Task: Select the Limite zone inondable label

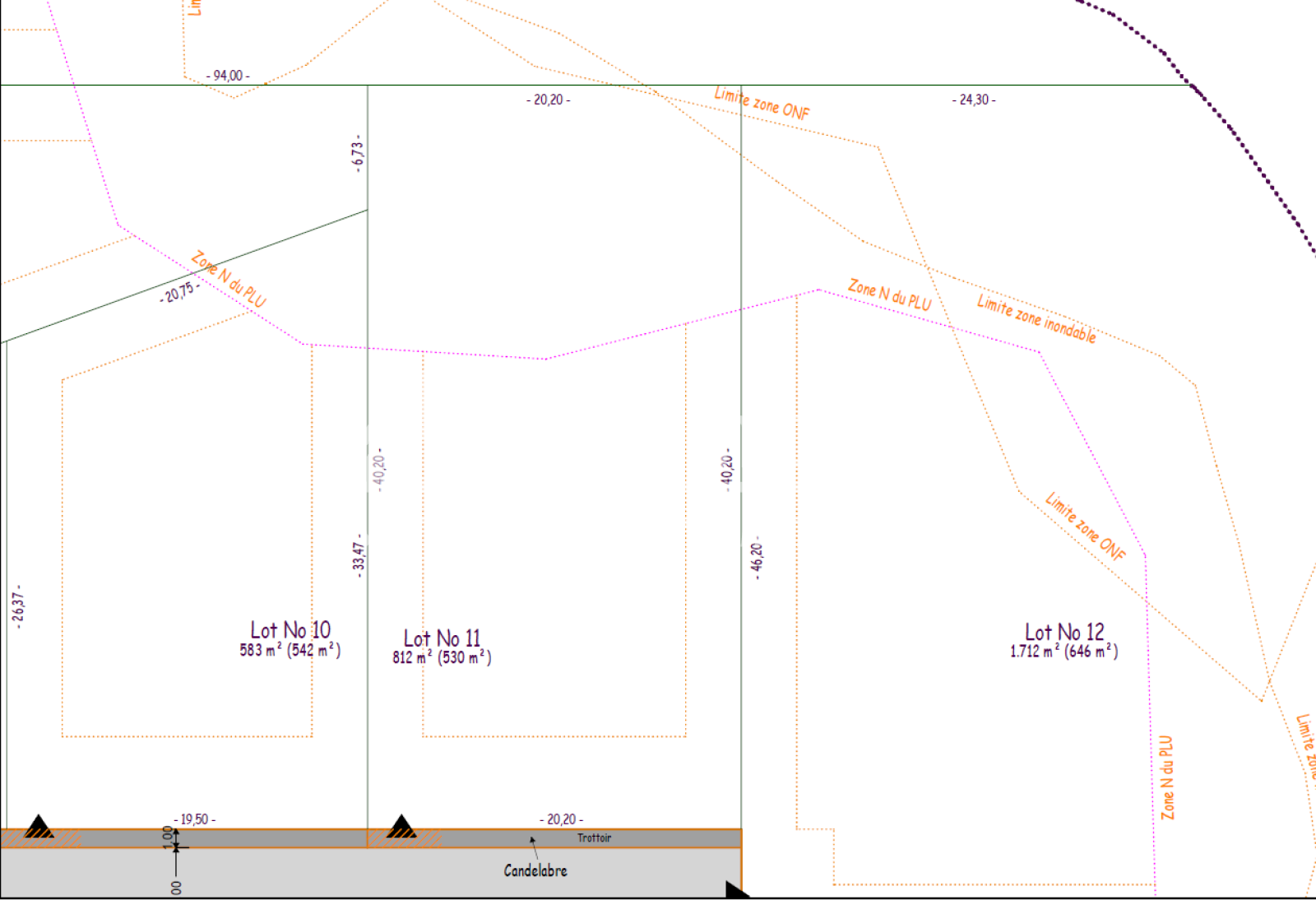Action: tap(1036, 318)
